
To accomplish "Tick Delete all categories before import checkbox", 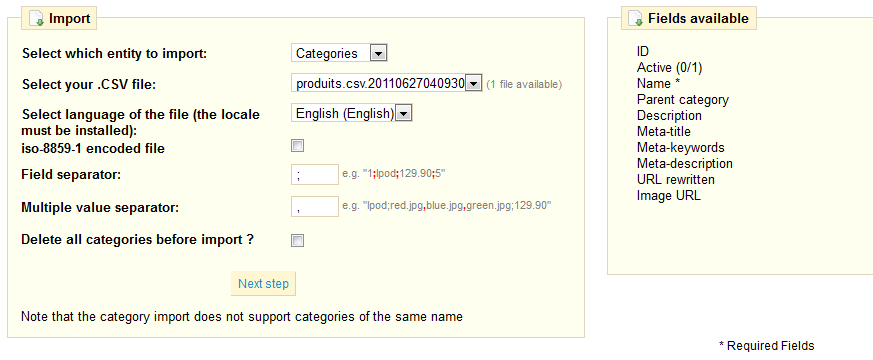I will coord(298,240).
